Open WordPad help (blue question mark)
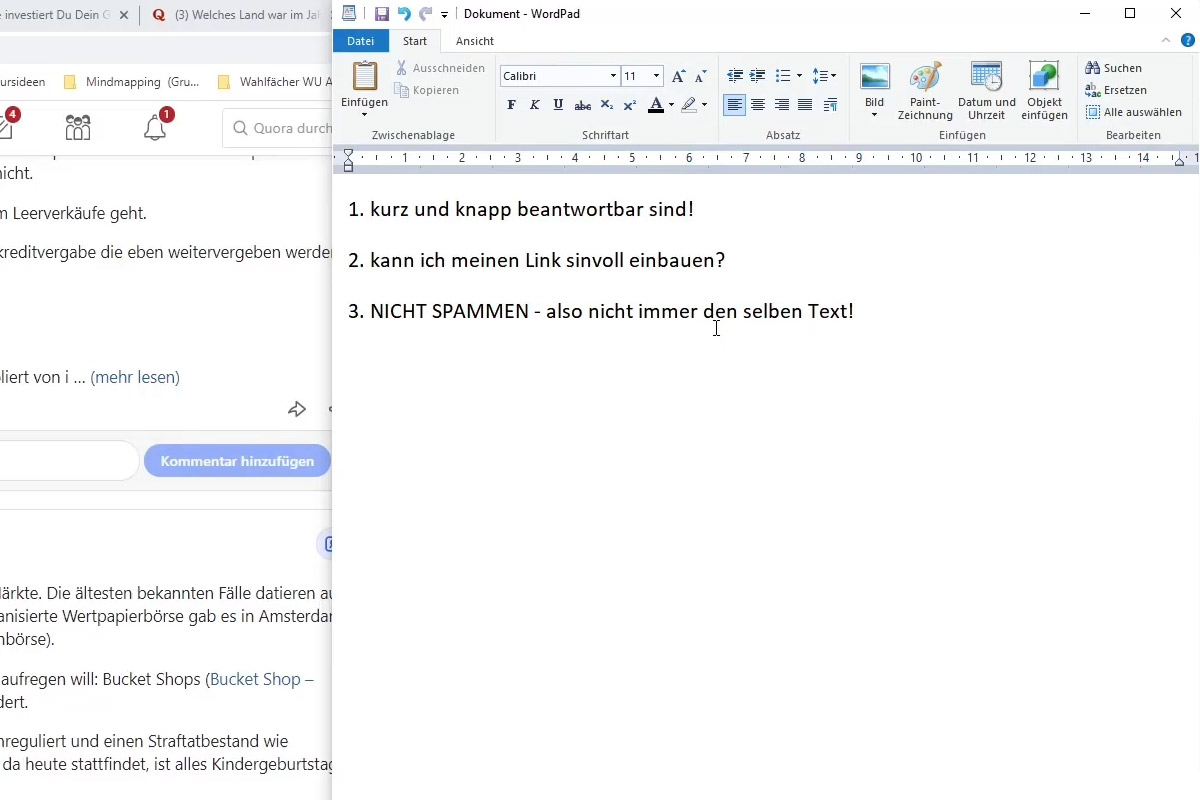The height and width of the screenshot is (800, 1200). click(1188, 40)
